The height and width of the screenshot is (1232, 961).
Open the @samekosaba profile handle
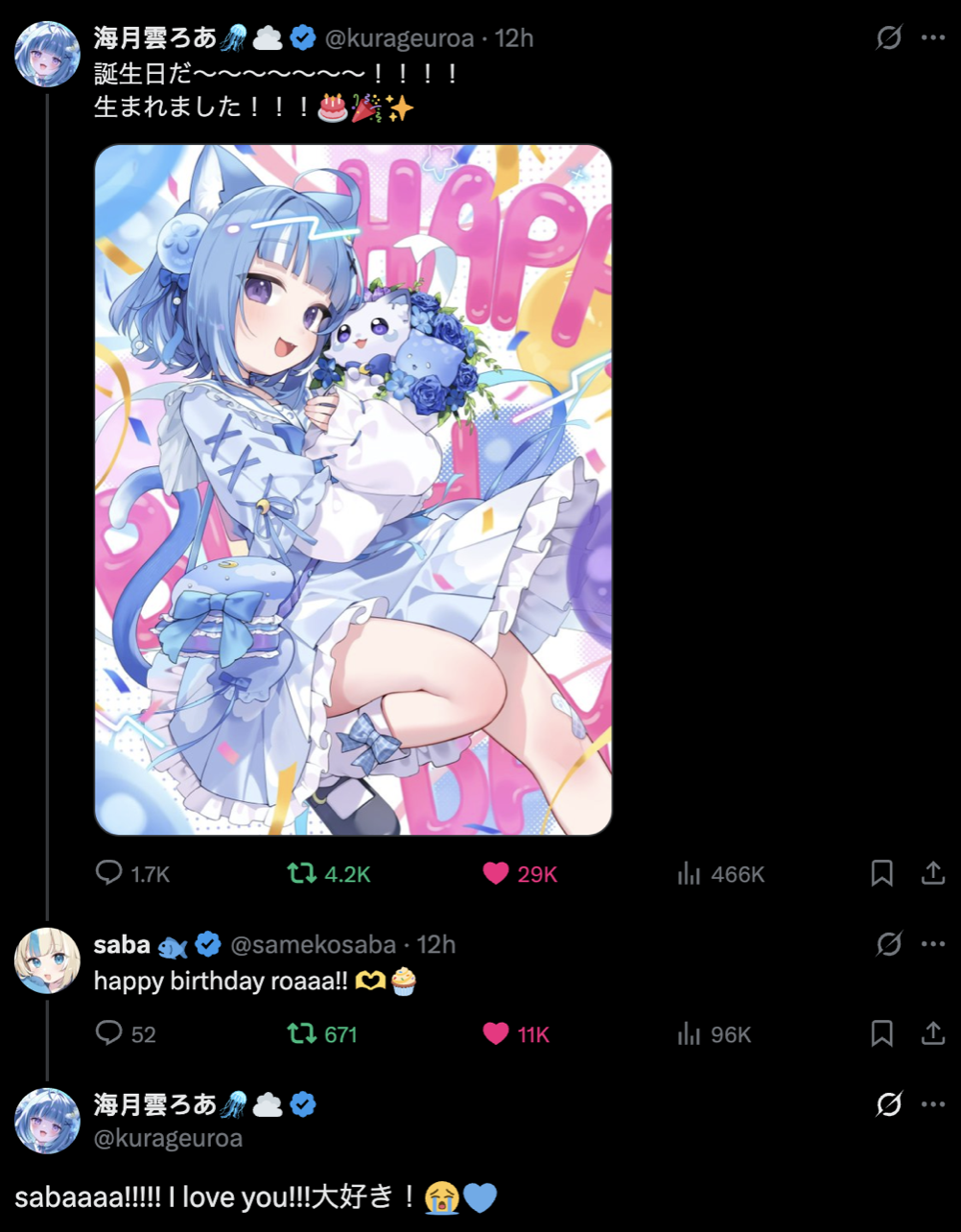click(x=314, y=945)
